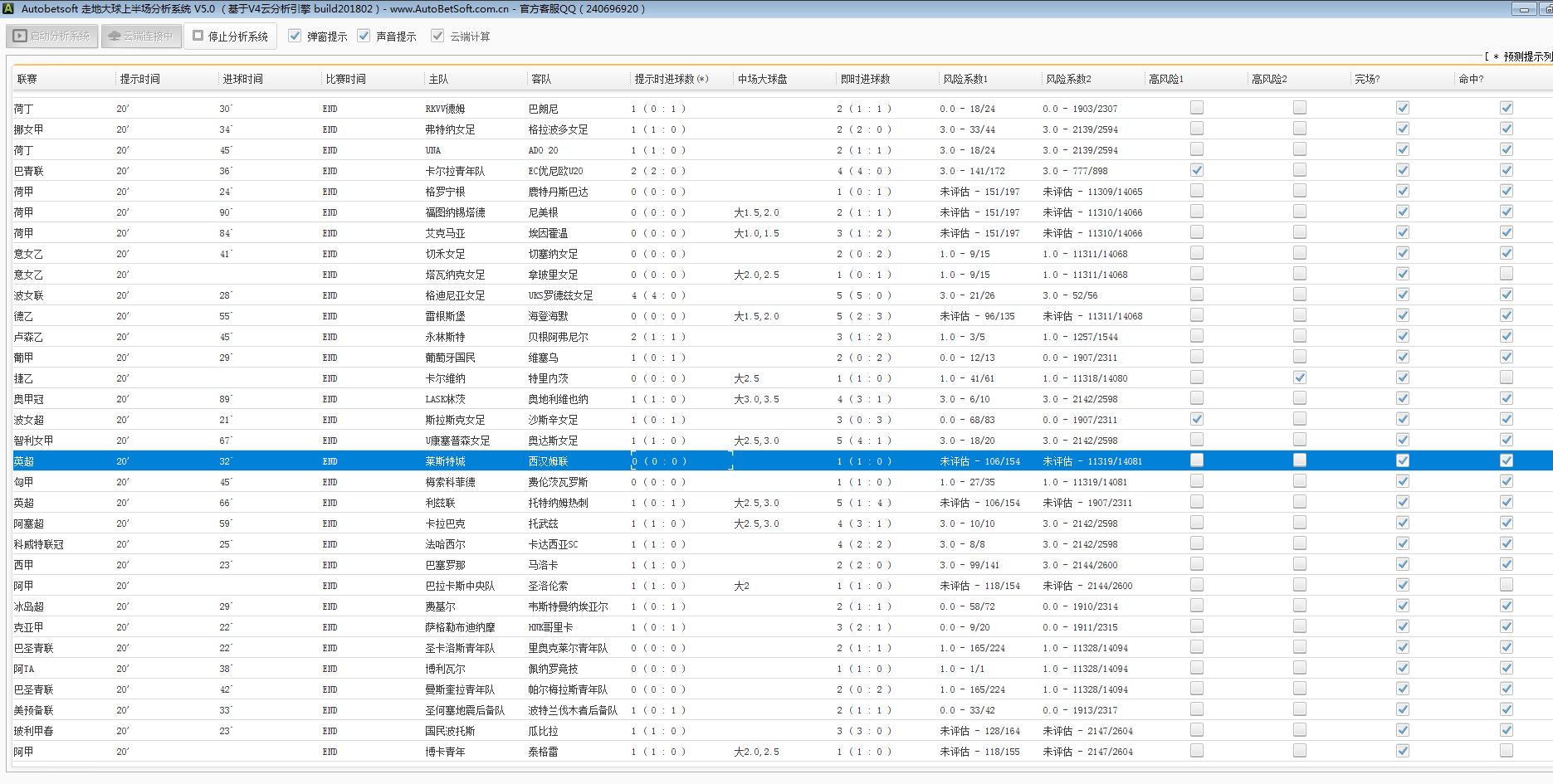Select the 雷根斯堡 match row
Image resolution: width=1553 pixels, height=784 pixels.
pyautogui.click(x=445, y=316)
